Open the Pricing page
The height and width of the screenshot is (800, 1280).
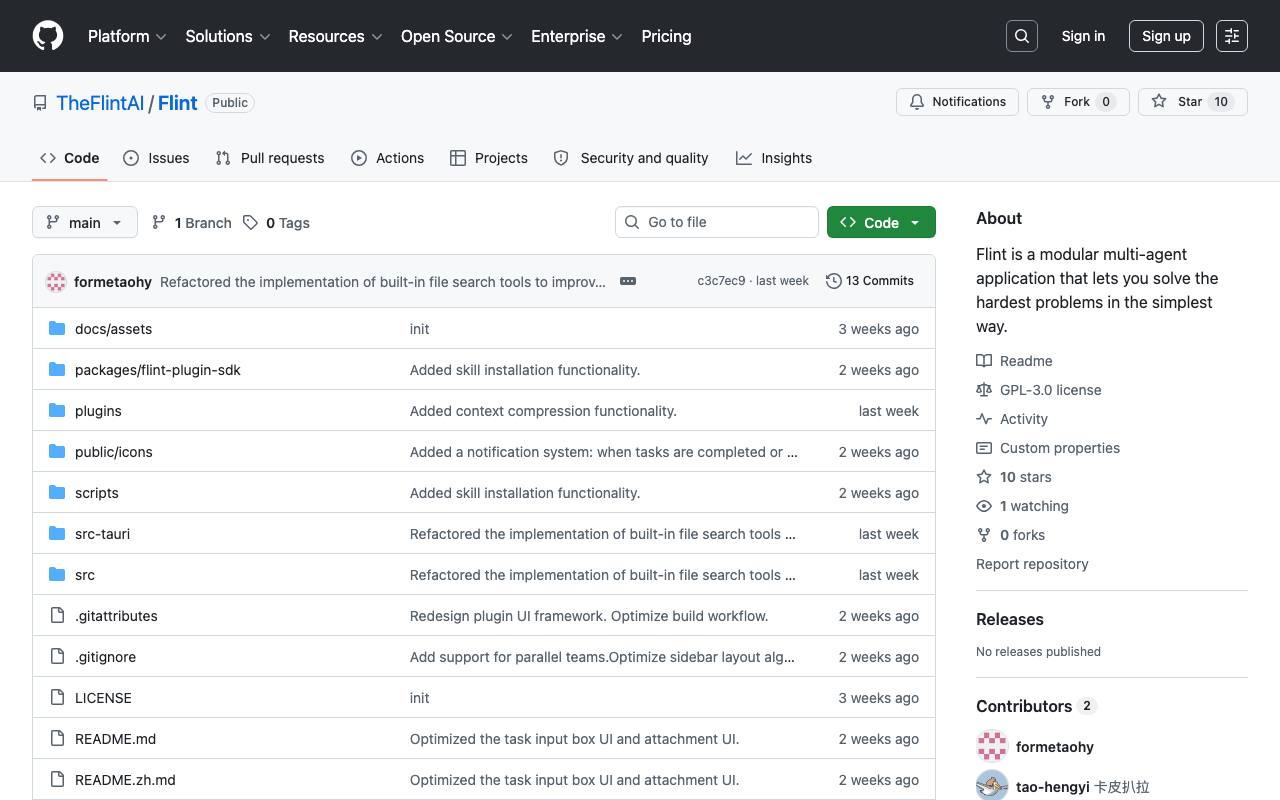point(666,36)
